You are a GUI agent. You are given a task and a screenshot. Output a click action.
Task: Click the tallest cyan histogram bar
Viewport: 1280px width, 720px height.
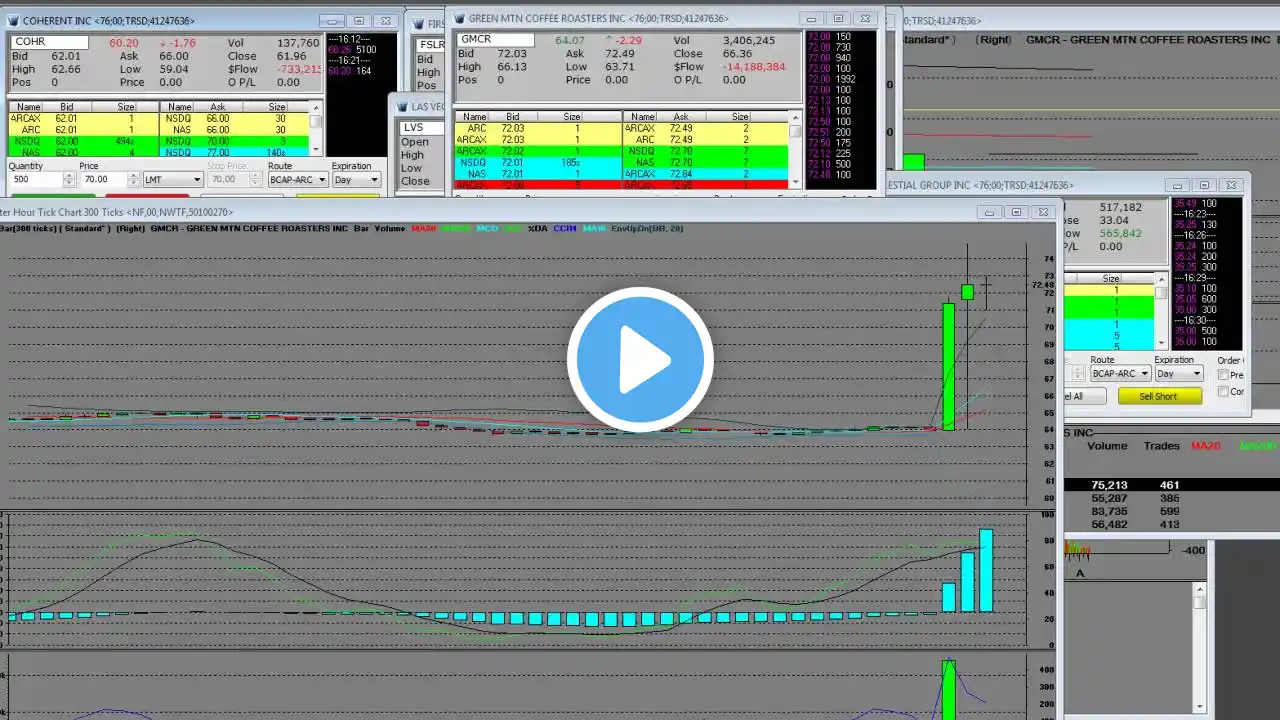point(986,570)
